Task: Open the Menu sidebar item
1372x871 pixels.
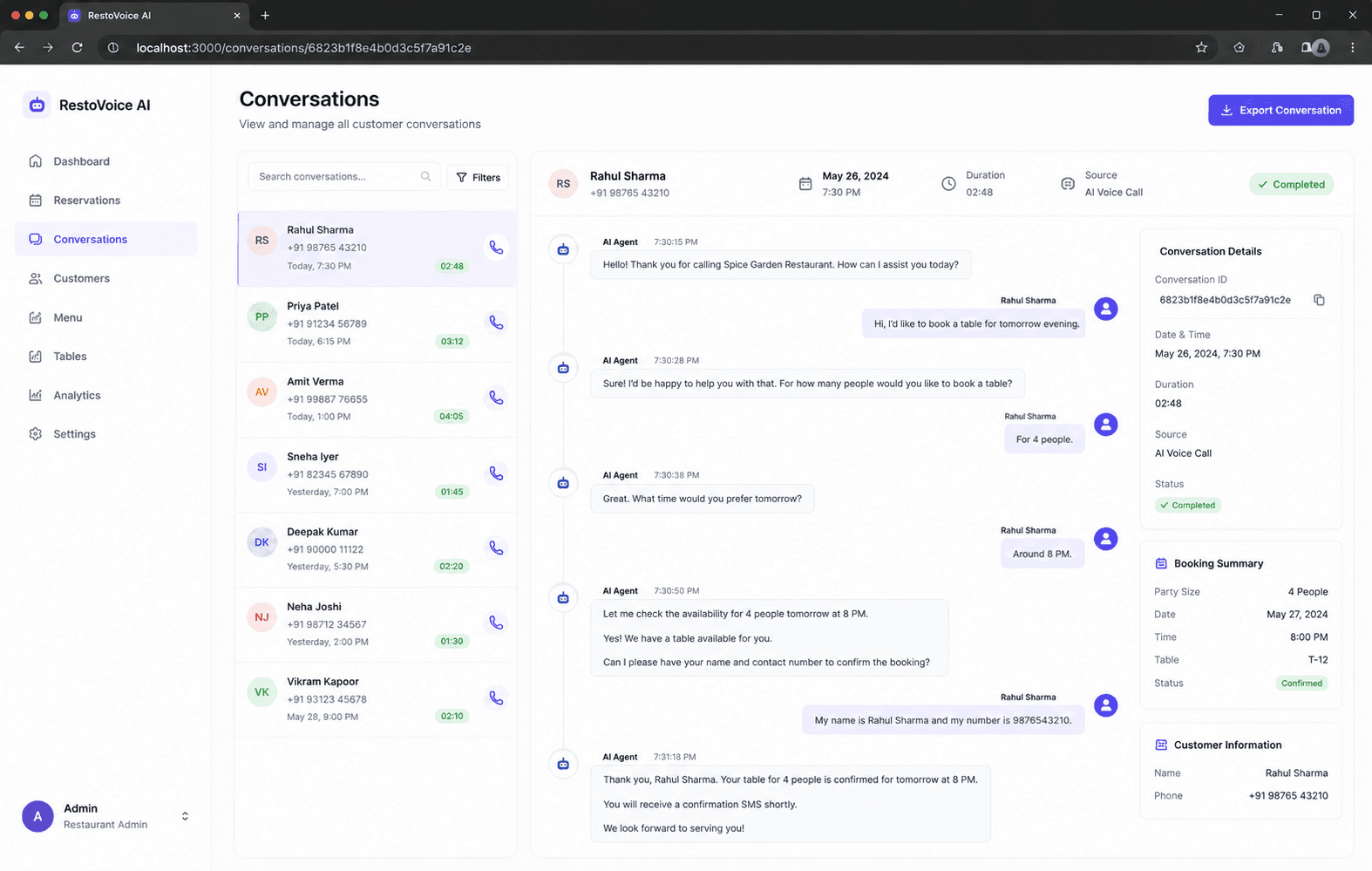Action: (105, 317)
